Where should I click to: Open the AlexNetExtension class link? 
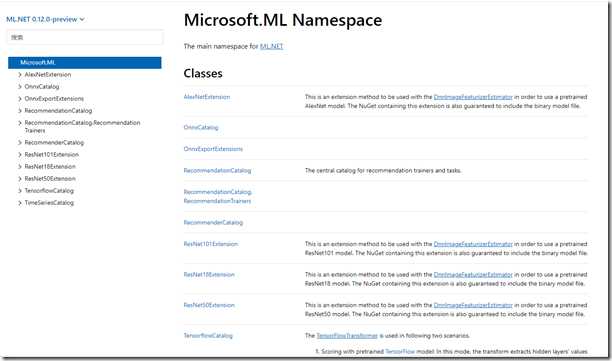point(207,97)
